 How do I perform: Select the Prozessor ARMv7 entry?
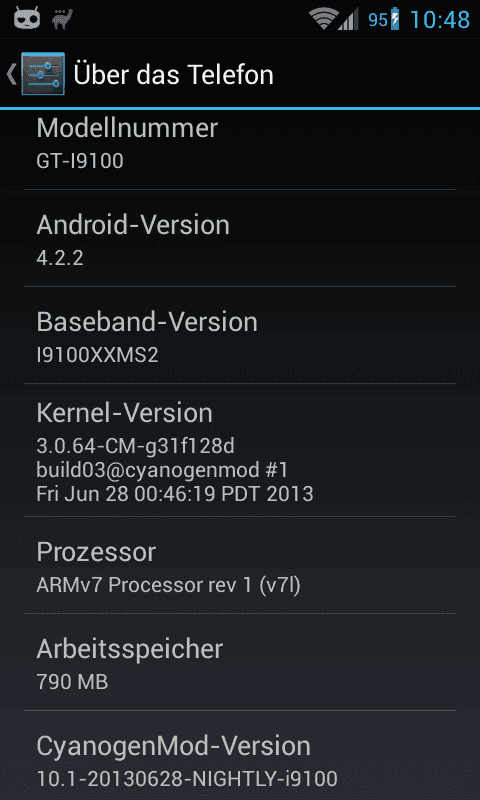point(240,565)
